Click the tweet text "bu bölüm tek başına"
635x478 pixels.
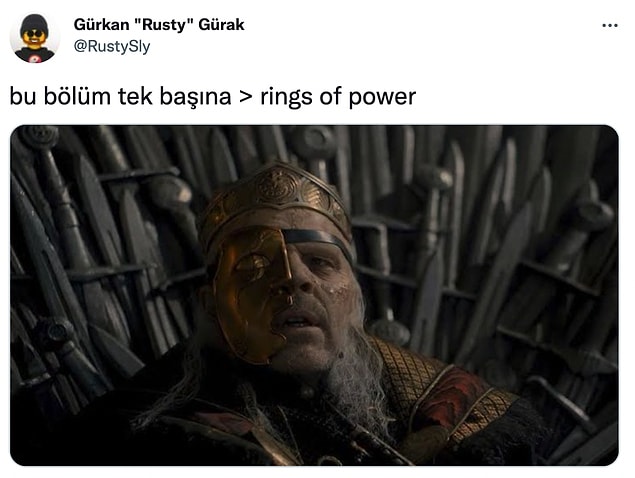pos(120,97)
